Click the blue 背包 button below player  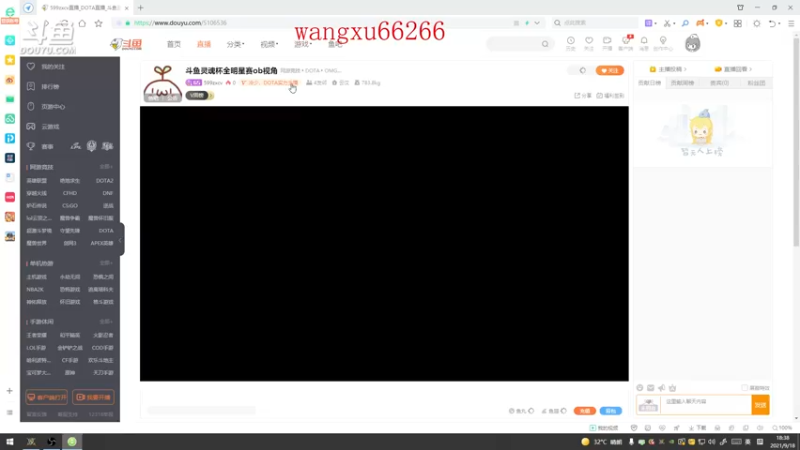(611, 411)
